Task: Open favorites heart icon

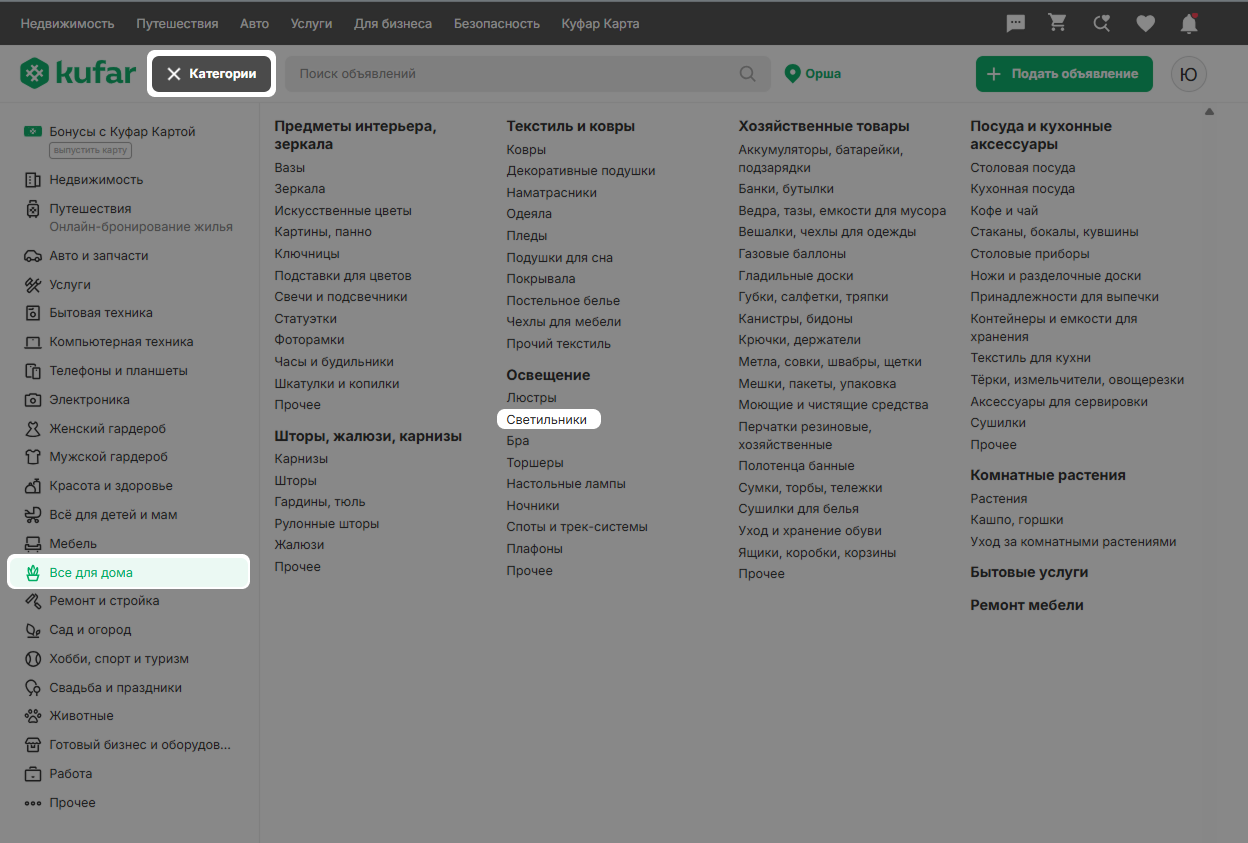Action: tap(1145, 23)
